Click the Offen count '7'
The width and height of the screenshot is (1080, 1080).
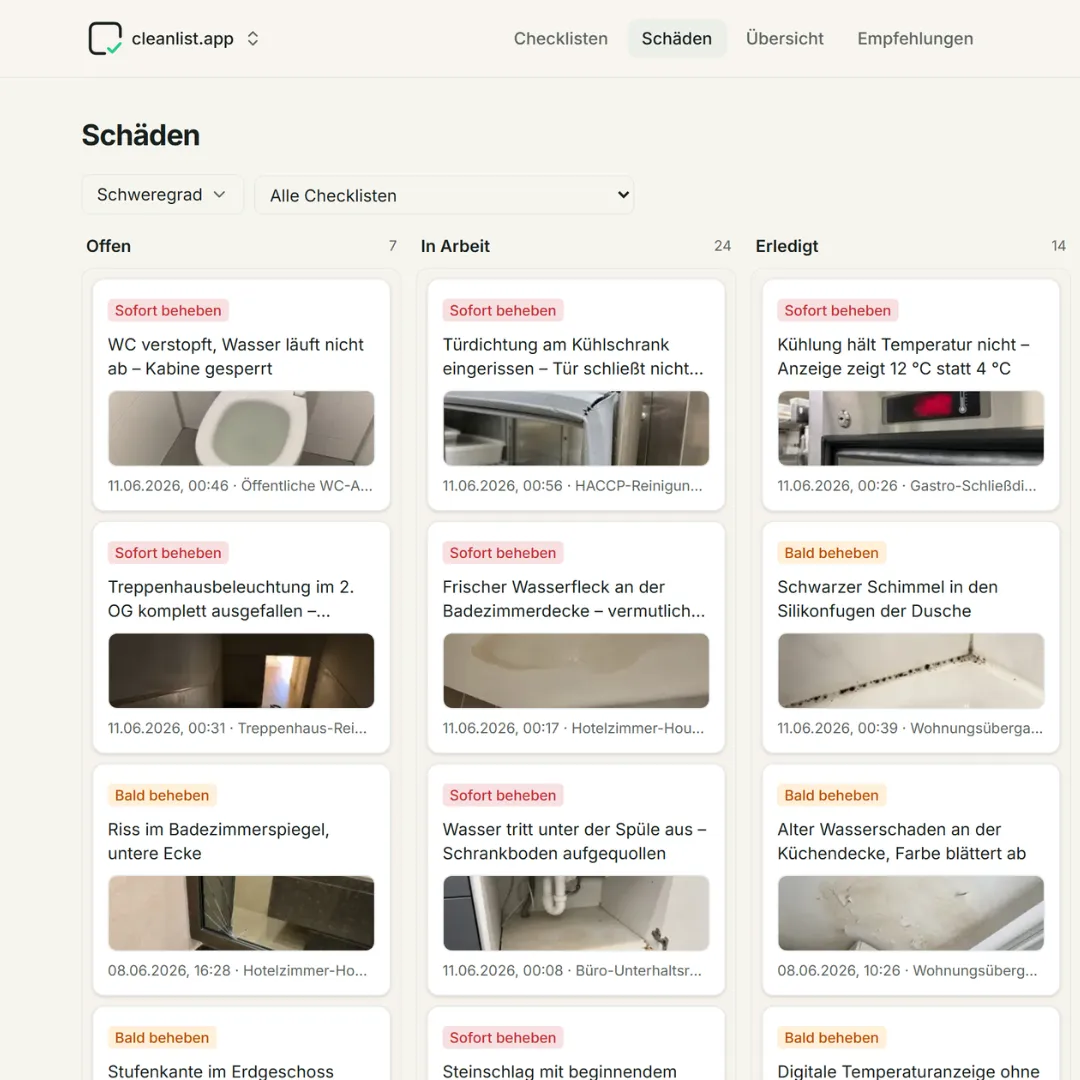(x=393, y=246)
